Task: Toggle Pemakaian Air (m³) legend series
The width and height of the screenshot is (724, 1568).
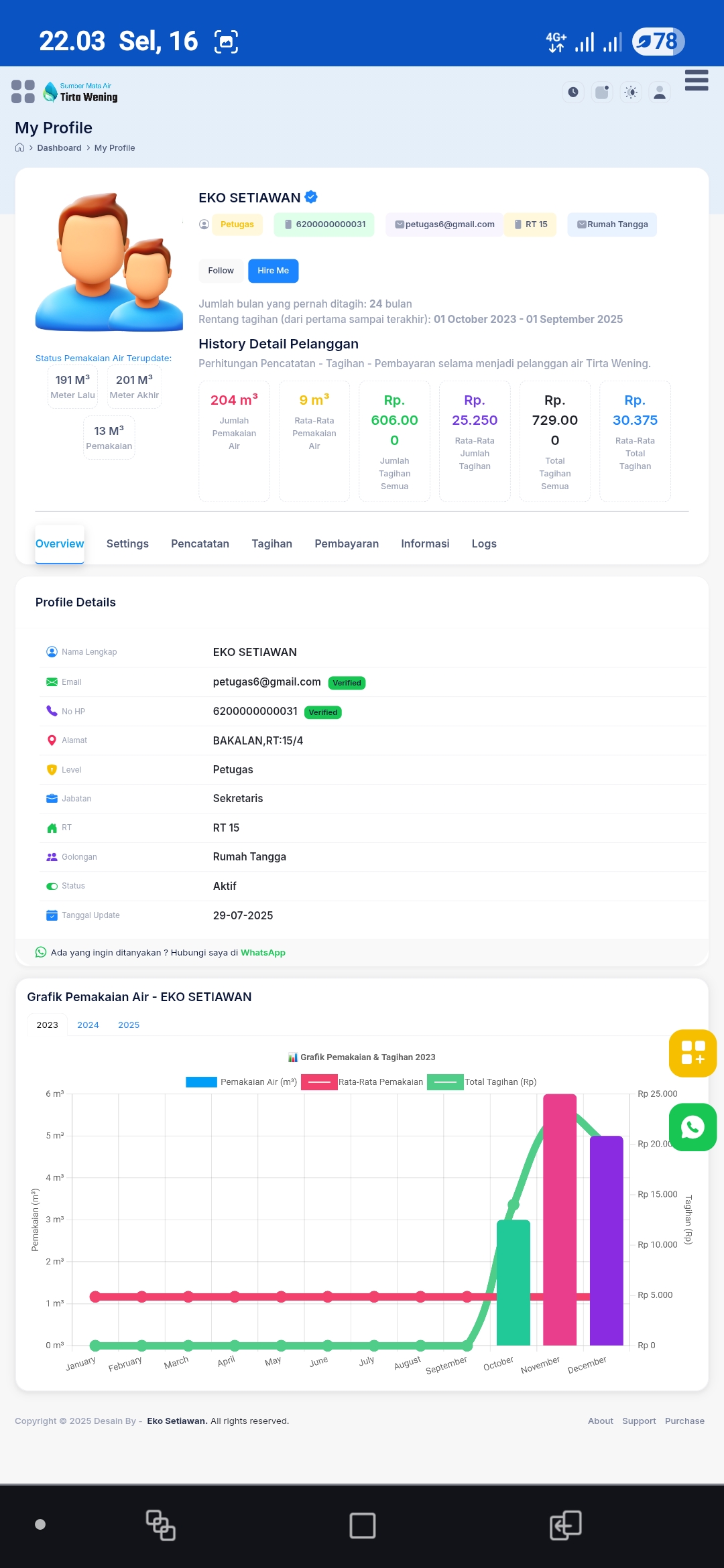Action: [x=241, y=1082]
